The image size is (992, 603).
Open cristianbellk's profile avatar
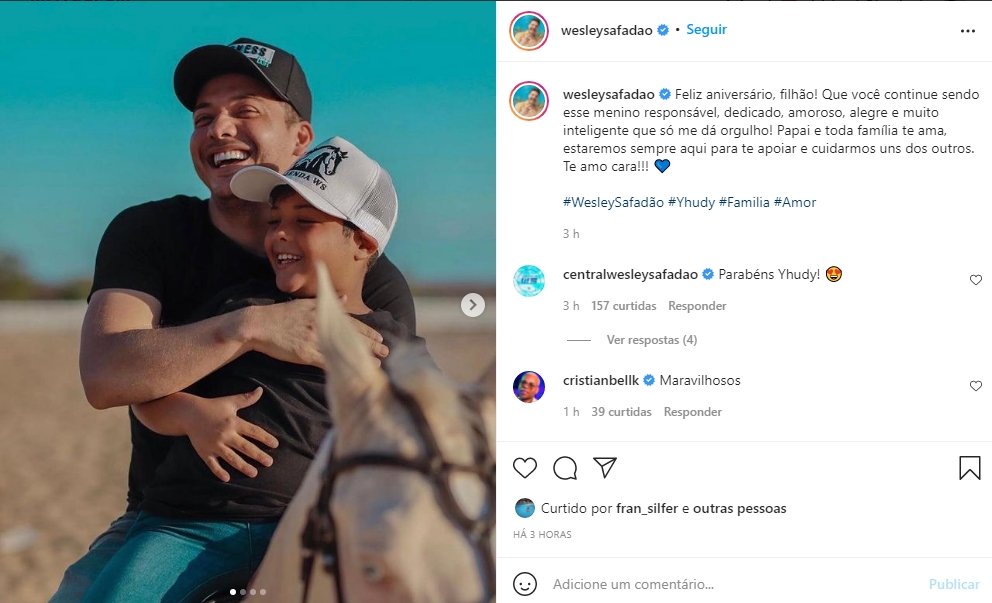click(529, 387)
